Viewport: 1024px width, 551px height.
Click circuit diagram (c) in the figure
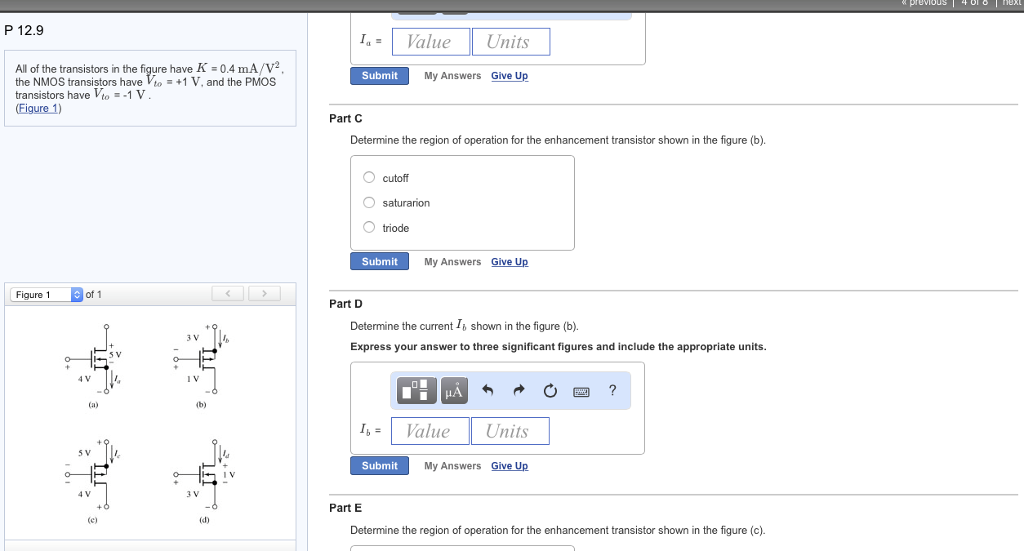(93, 481)
